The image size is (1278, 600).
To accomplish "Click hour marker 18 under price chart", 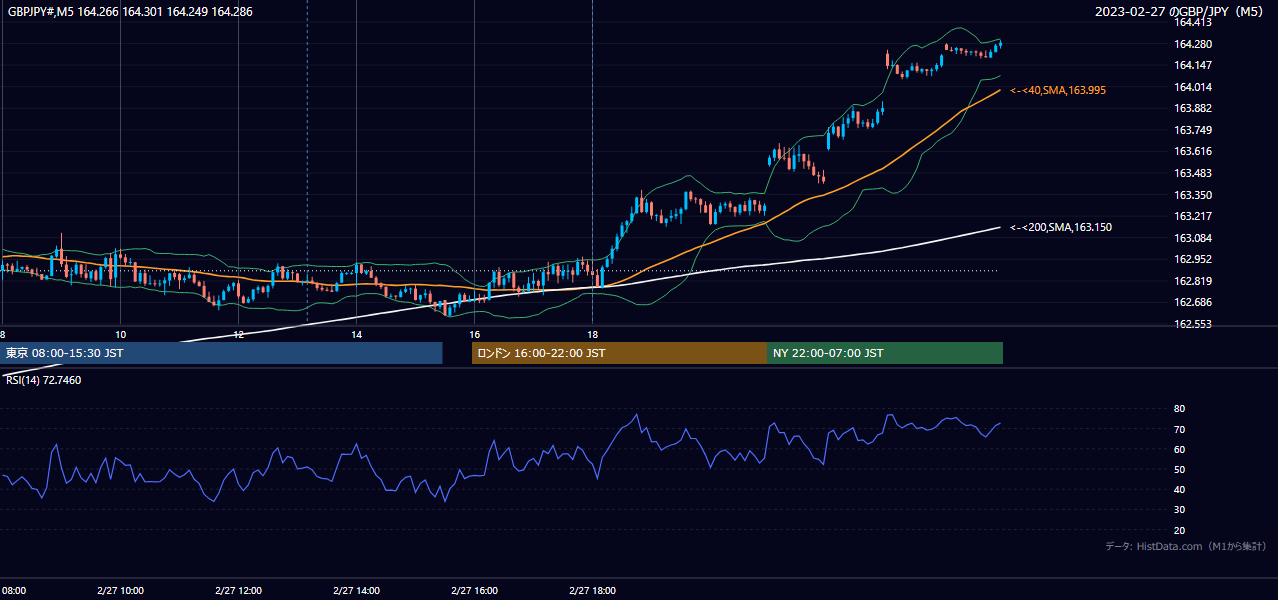I will tap(592, 334).
